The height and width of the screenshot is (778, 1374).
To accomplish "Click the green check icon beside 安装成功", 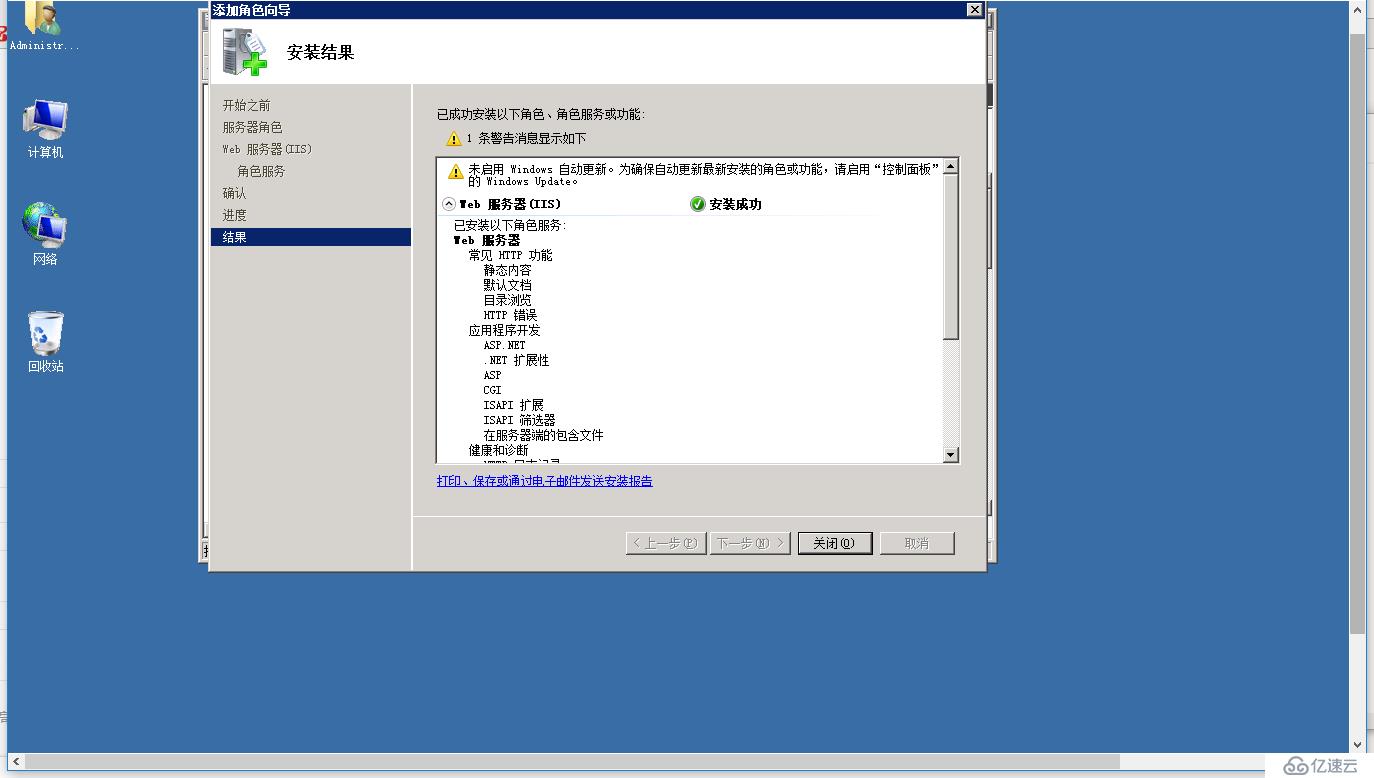I will [697, 204].
